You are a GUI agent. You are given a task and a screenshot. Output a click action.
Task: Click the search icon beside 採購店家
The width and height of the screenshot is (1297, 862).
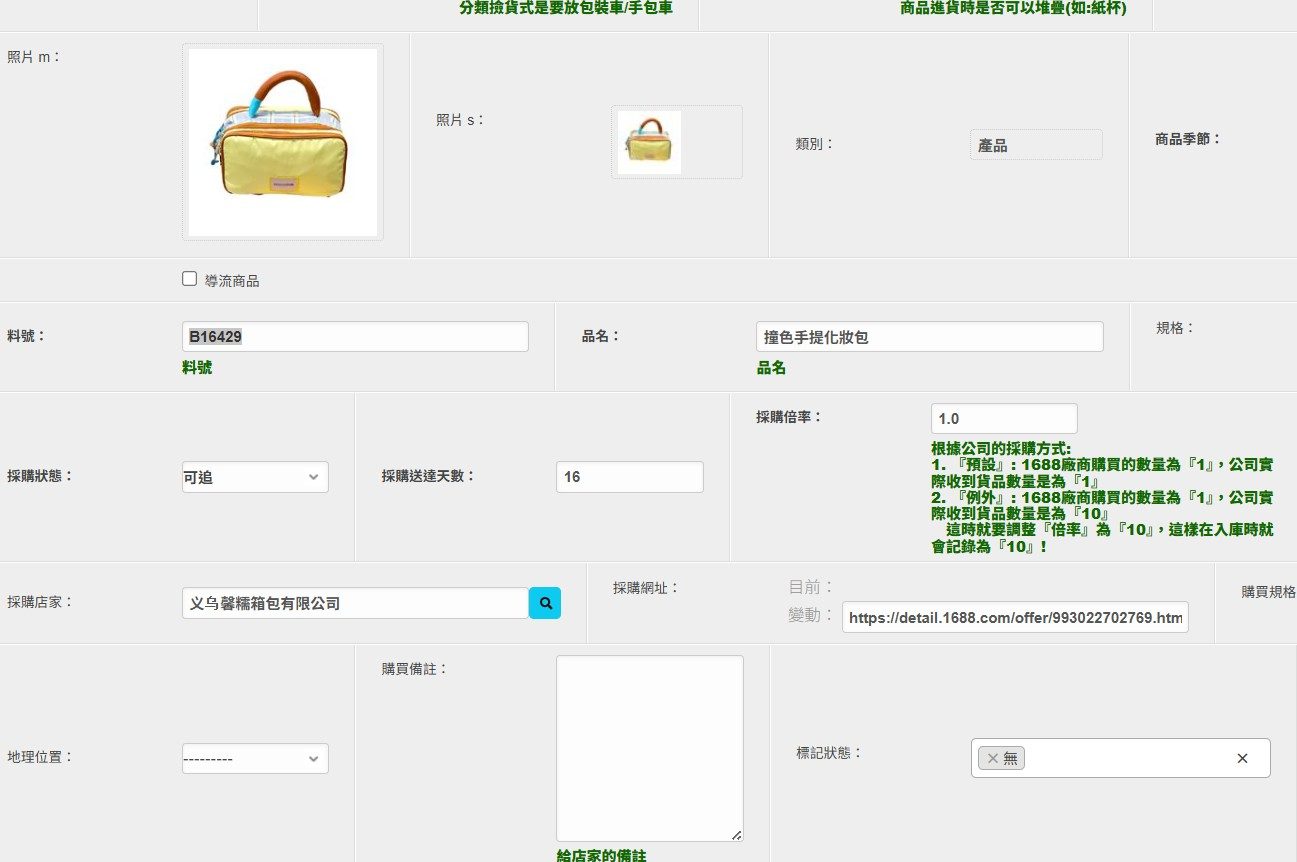pyautogui.click(x=545, y=603)
